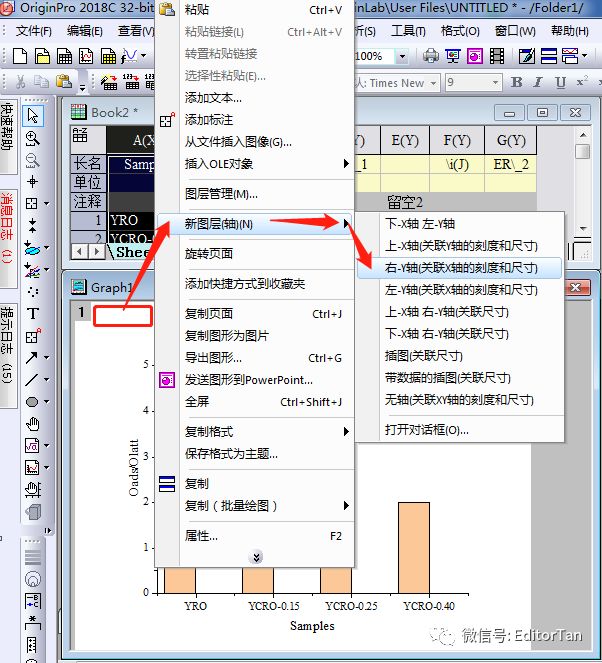
Task: Choose 下-X轴 左-Y轴 option
Action: (460, 224)
